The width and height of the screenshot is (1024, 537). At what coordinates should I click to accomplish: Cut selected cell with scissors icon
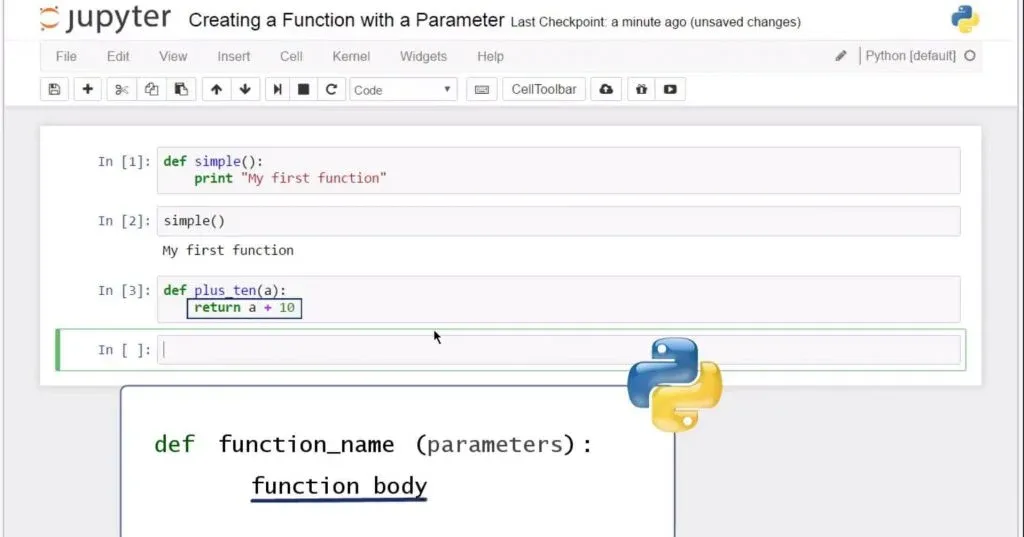(122, 89)
